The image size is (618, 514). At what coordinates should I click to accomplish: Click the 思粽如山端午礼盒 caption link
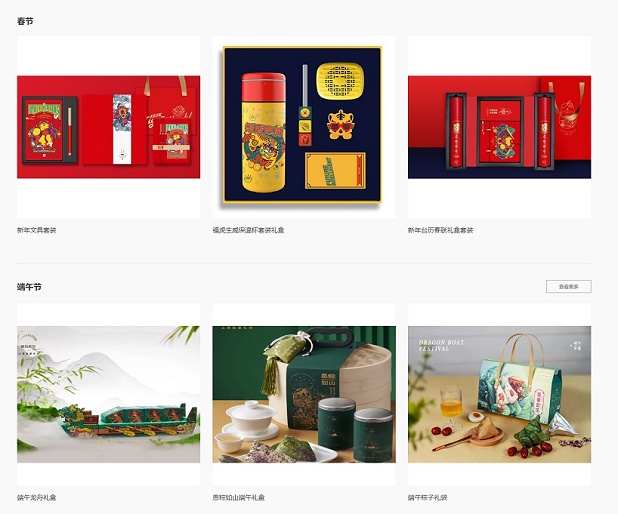click(x=238, y=497)
